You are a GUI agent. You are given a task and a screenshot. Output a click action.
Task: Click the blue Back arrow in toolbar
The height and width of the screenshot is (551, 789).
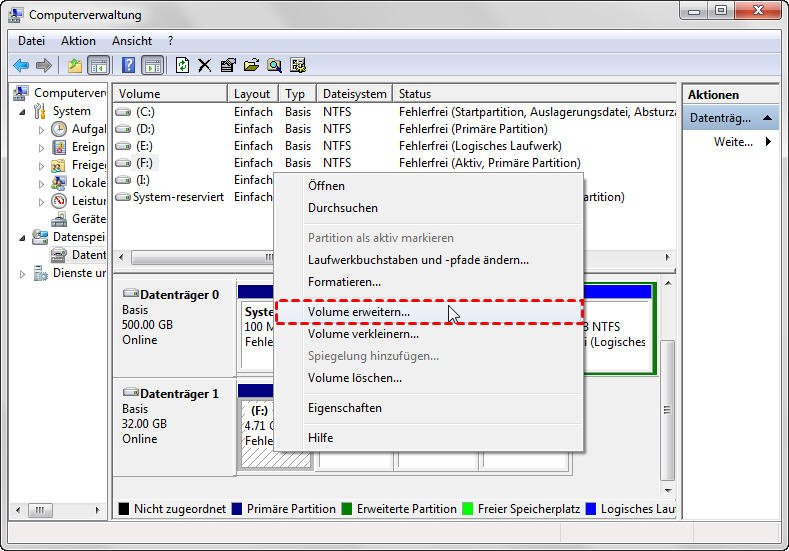click(x=21, y=65)
